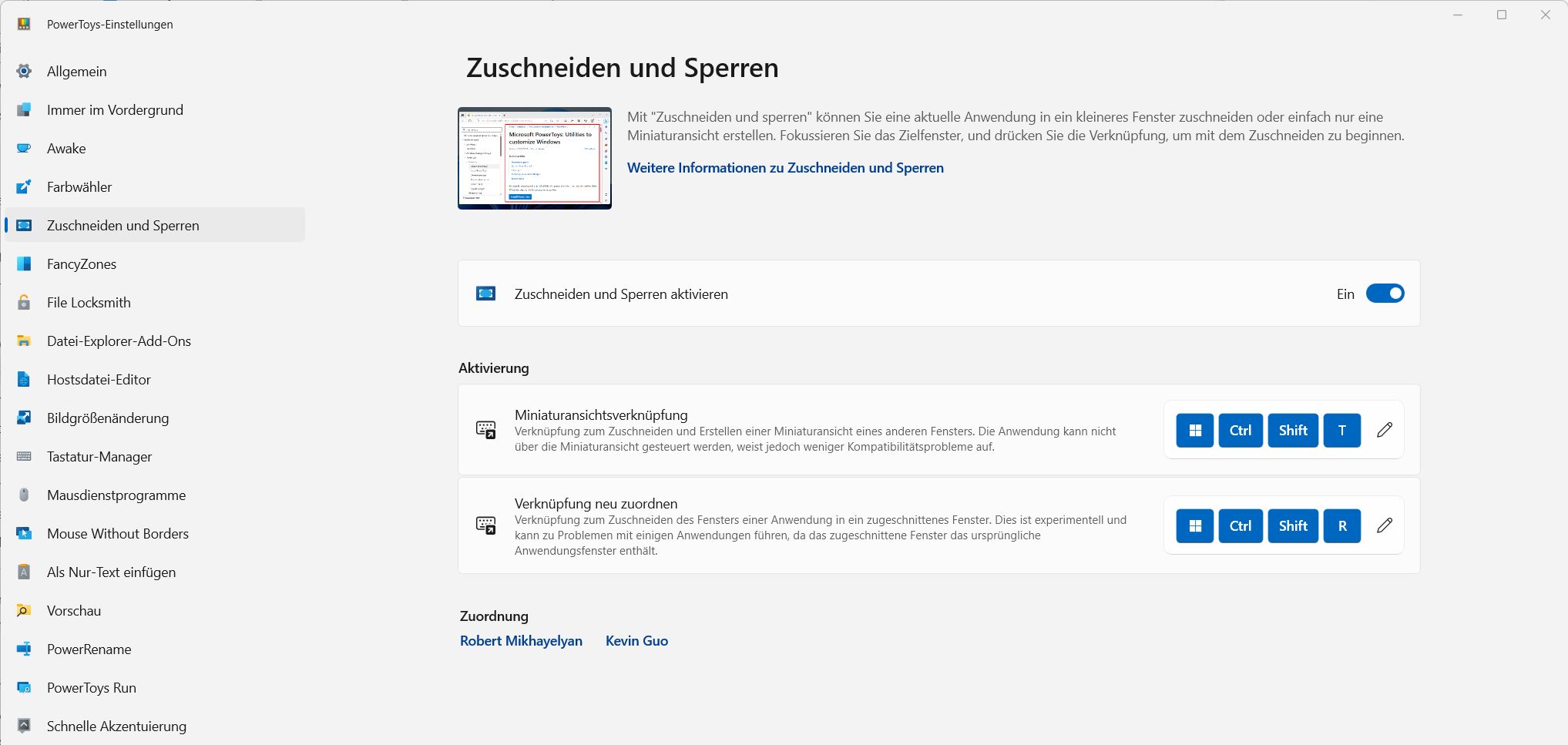1568x745 pixels.
Task: Click the Als Nur-Text einfügen icon
Action: [24, 572]
